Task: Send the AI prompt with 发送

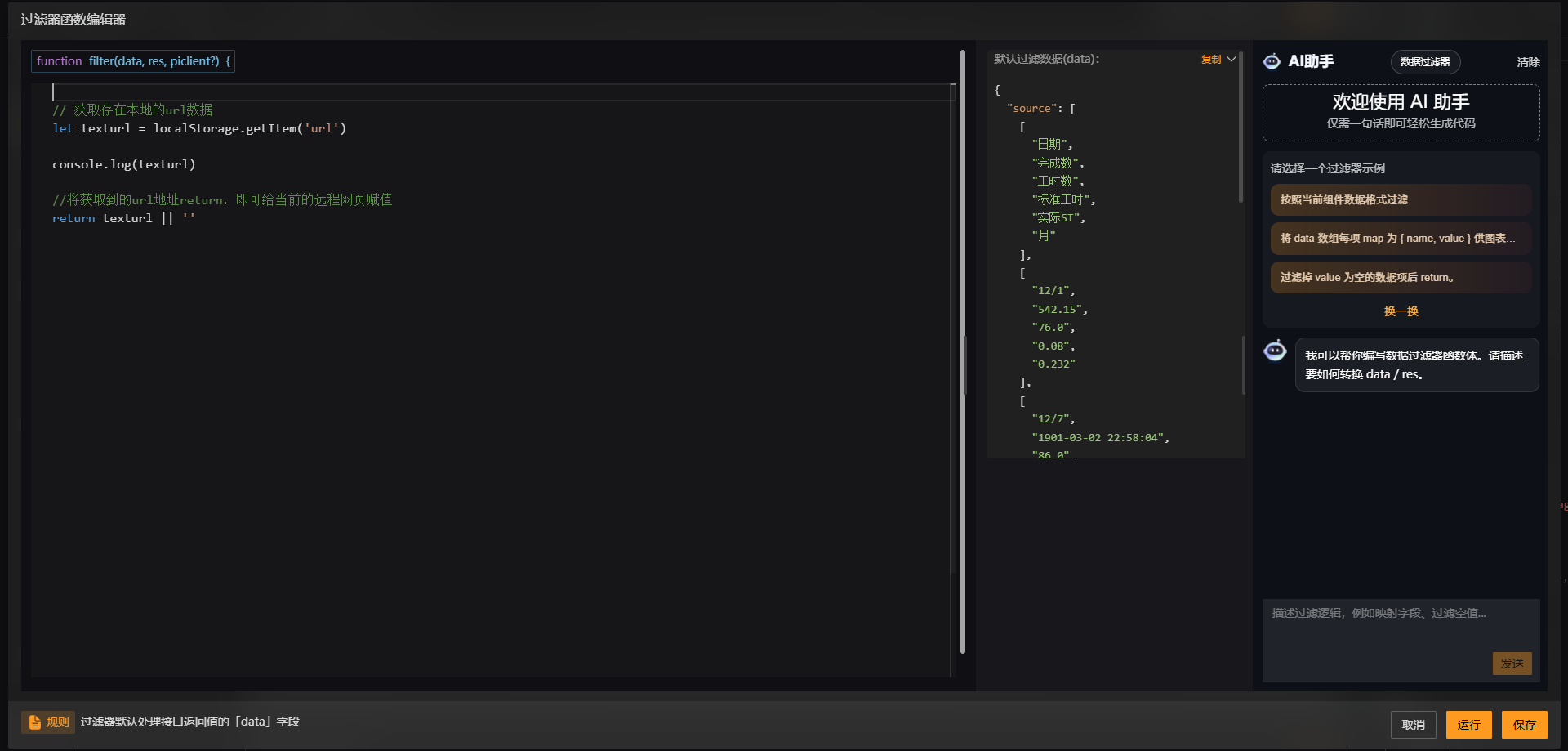Action: coord(1512,664)
